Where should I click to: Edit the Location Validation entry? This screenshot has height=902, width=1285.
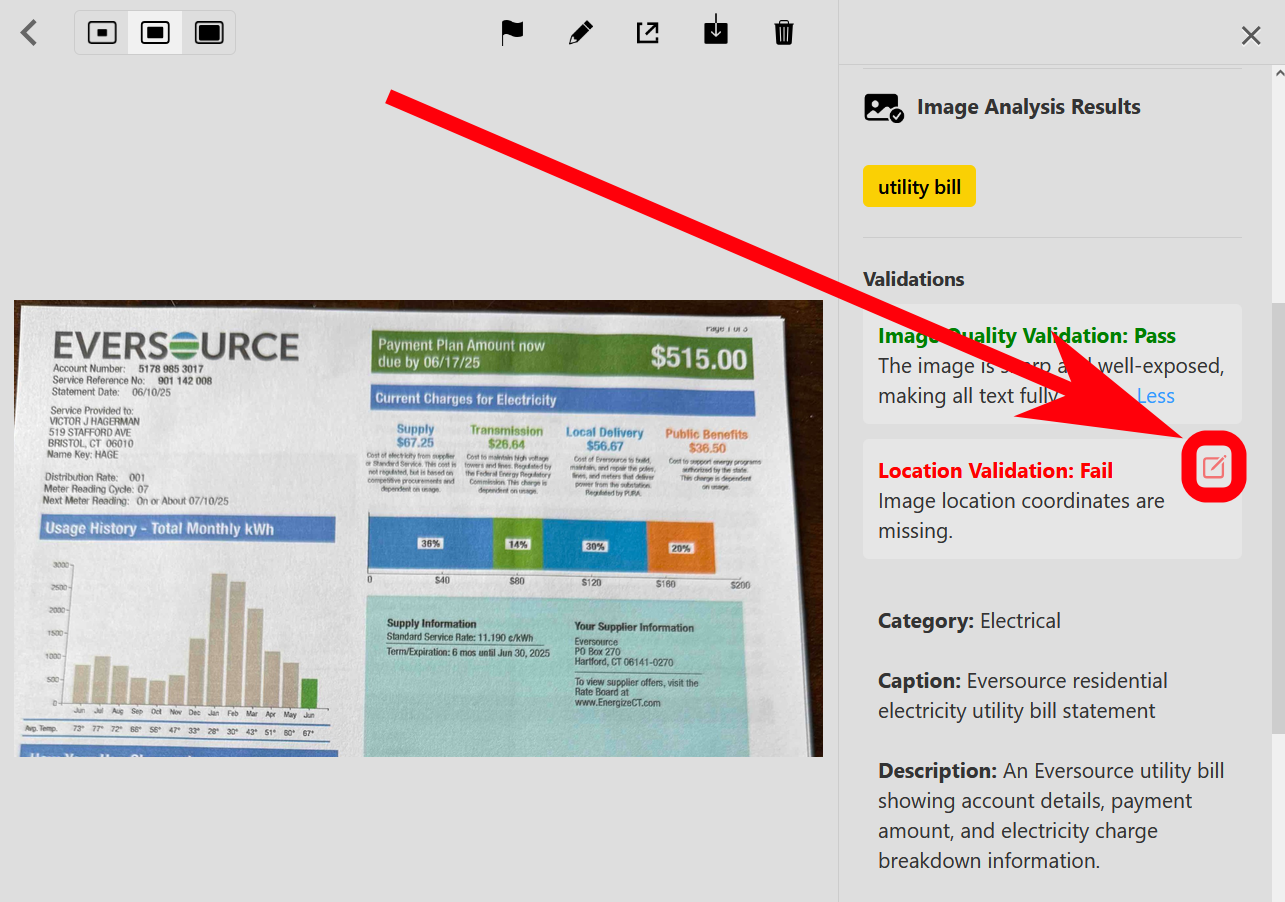click(x=1214, y=466)
